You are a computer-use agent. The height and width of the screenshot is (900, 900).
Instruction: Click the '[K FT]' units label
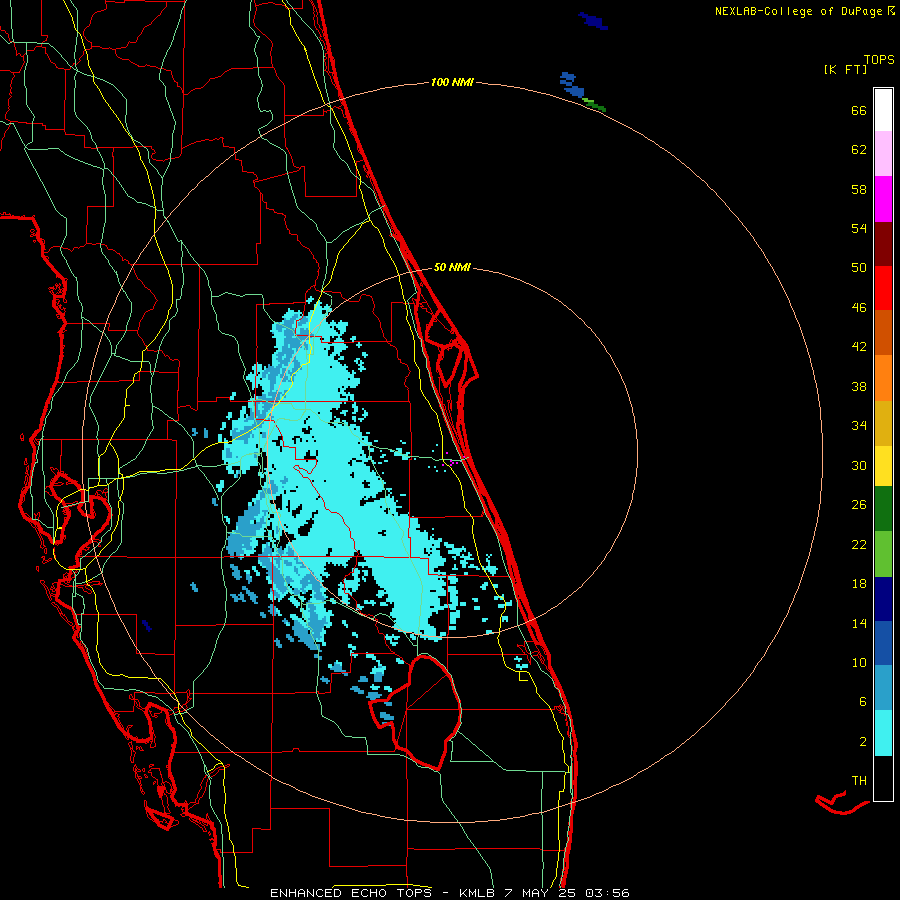[x=845, y=69]
